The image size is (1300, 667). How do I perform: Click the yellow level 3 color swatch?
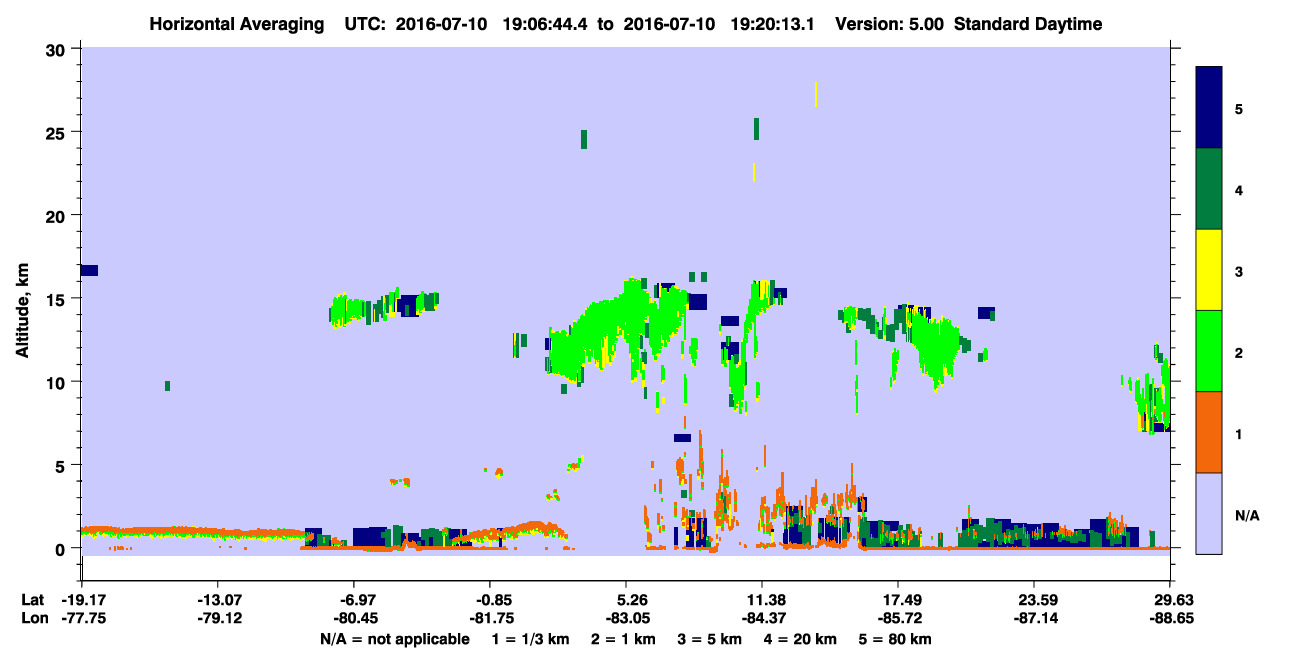click(1209, 270)
